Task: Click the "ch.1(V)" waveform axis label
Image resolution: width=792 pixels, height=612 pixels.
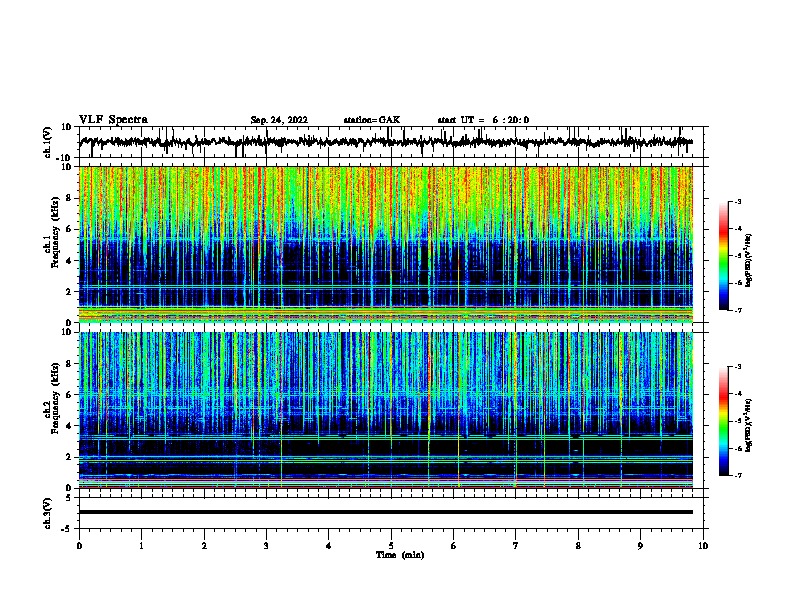Action: [x=48, y=142]
